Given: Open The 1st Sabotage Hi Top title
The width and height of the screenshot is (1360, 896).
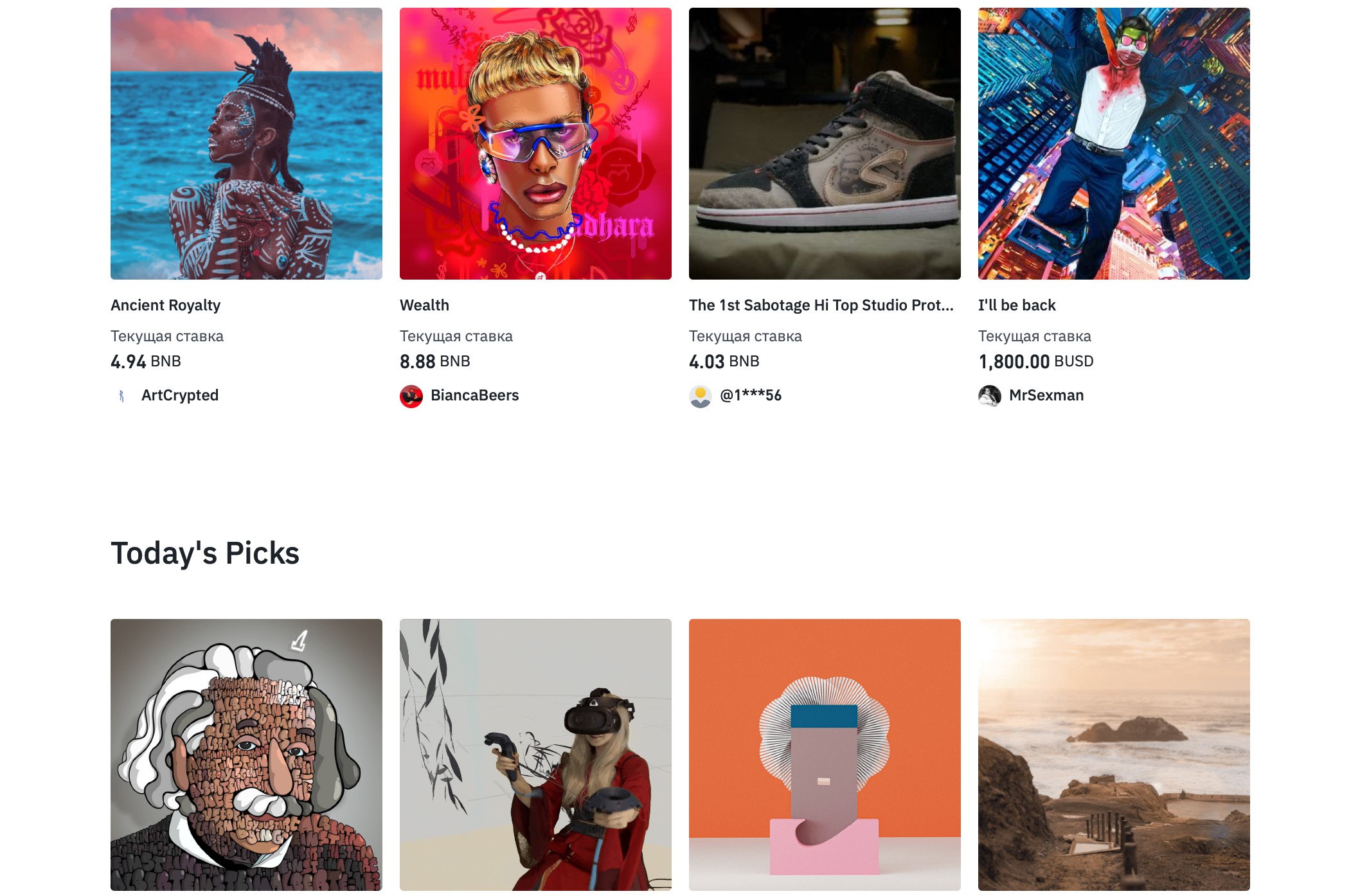Looking at the screenshot, I should coord(821,305).
